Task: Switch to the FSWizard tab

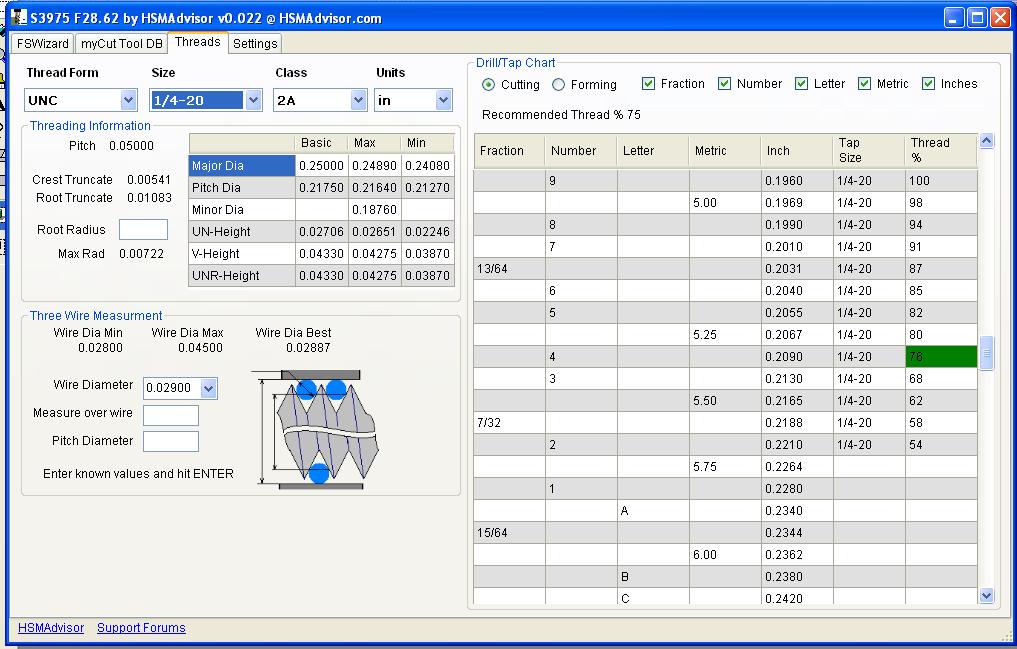Action: pos(43,44)
